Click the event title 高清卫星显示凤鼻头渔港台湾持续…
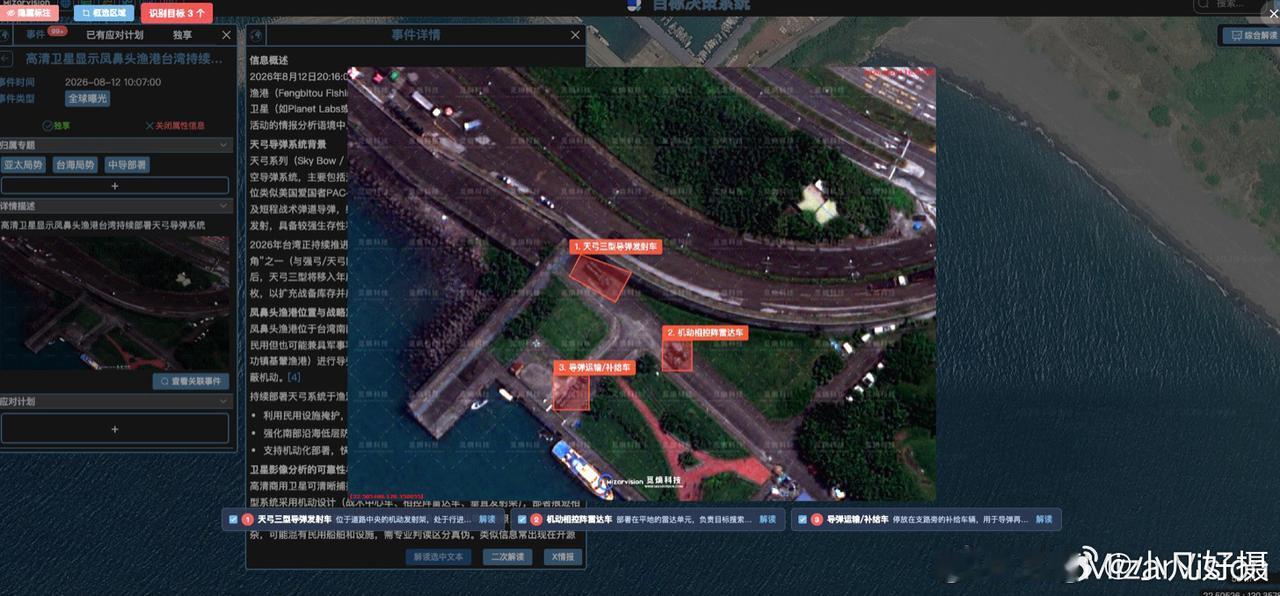 point(124,59)
